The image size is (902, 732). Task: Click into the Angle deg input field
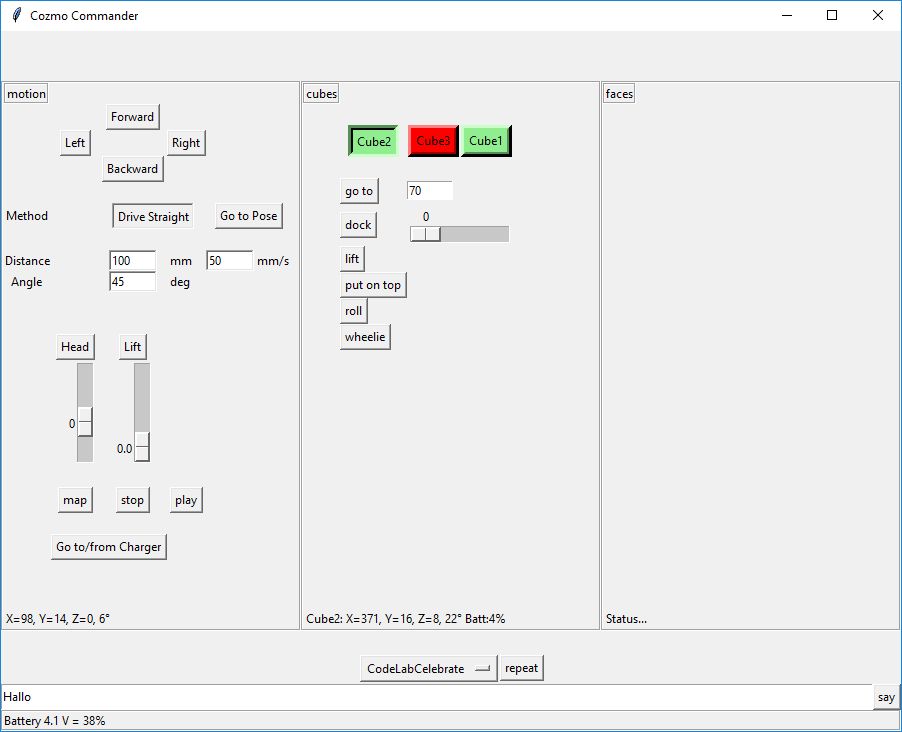point(132,281)
